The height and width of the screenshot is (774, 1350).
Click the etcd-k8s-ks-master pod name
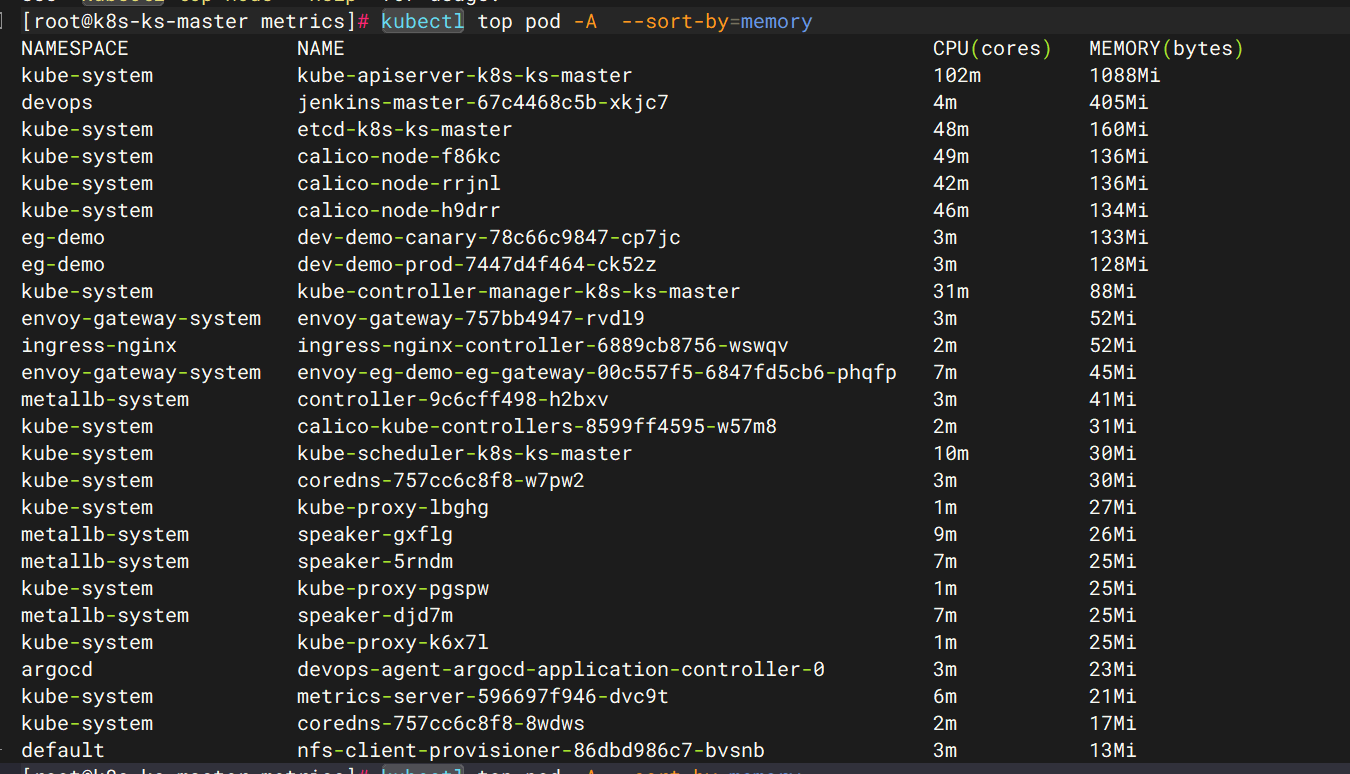pyautogui.click(x=404, y=129)
